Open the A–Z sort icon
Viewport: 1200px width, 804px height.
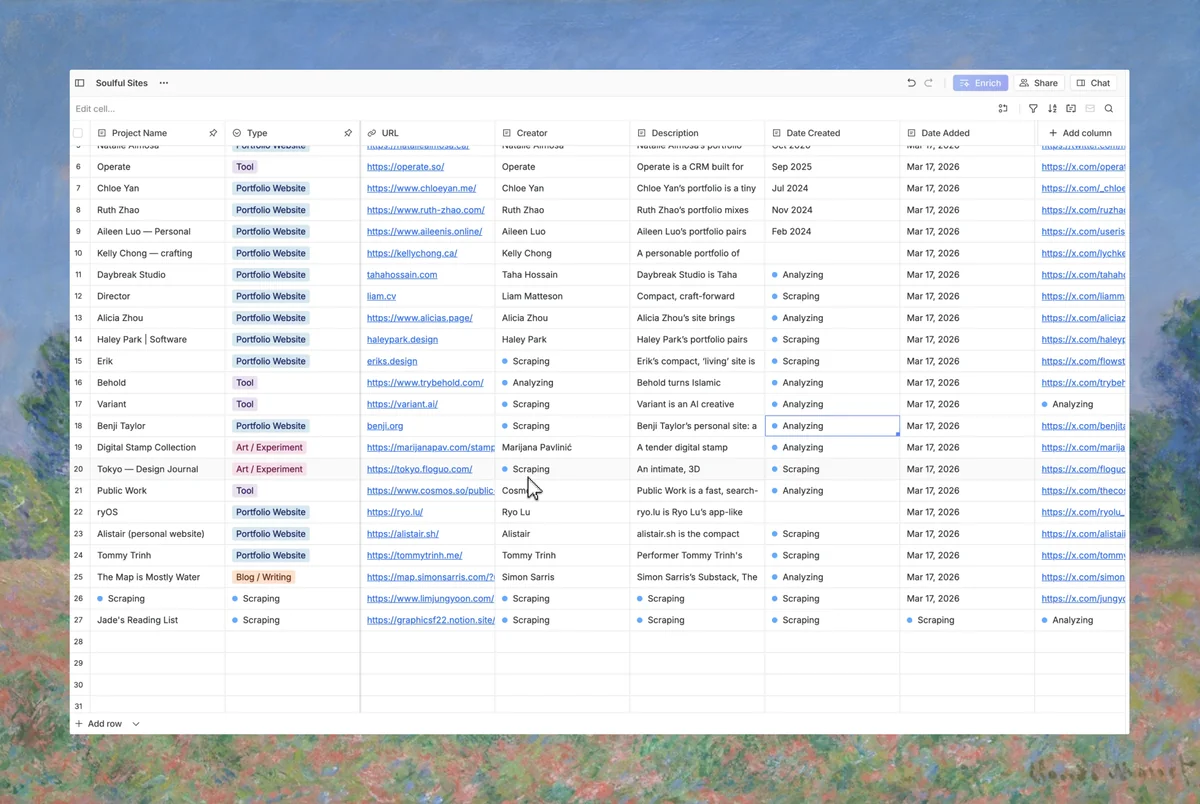[x=1052, y=109]
